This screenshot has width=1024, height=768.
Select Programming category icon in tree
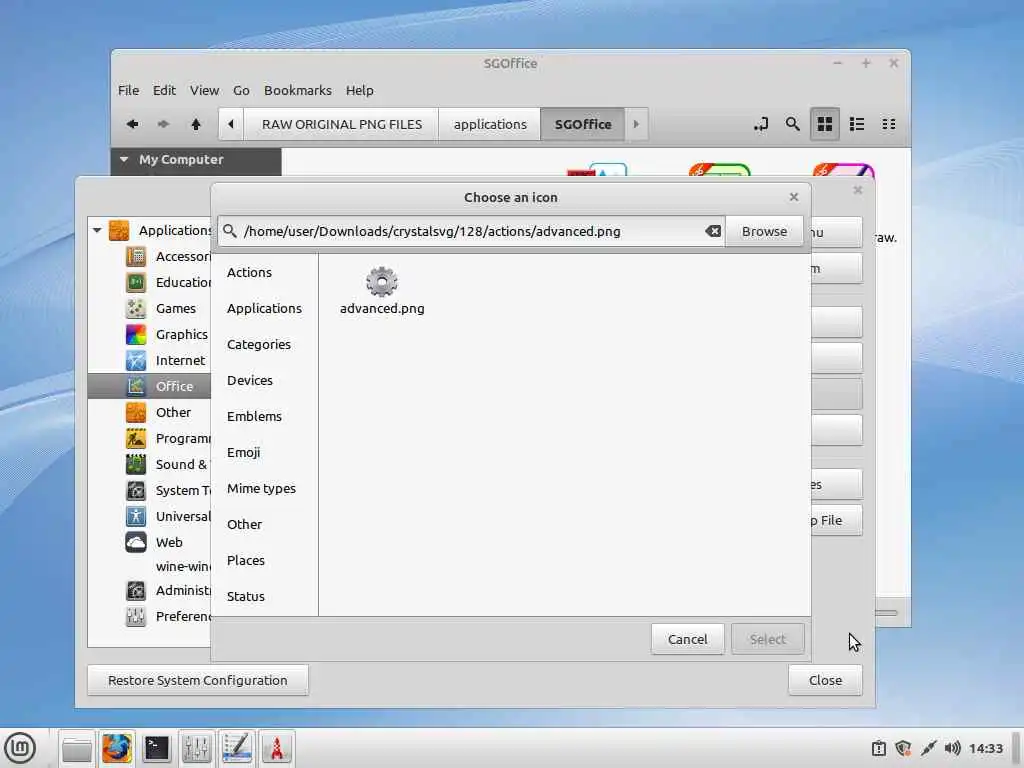pos(136,438)
